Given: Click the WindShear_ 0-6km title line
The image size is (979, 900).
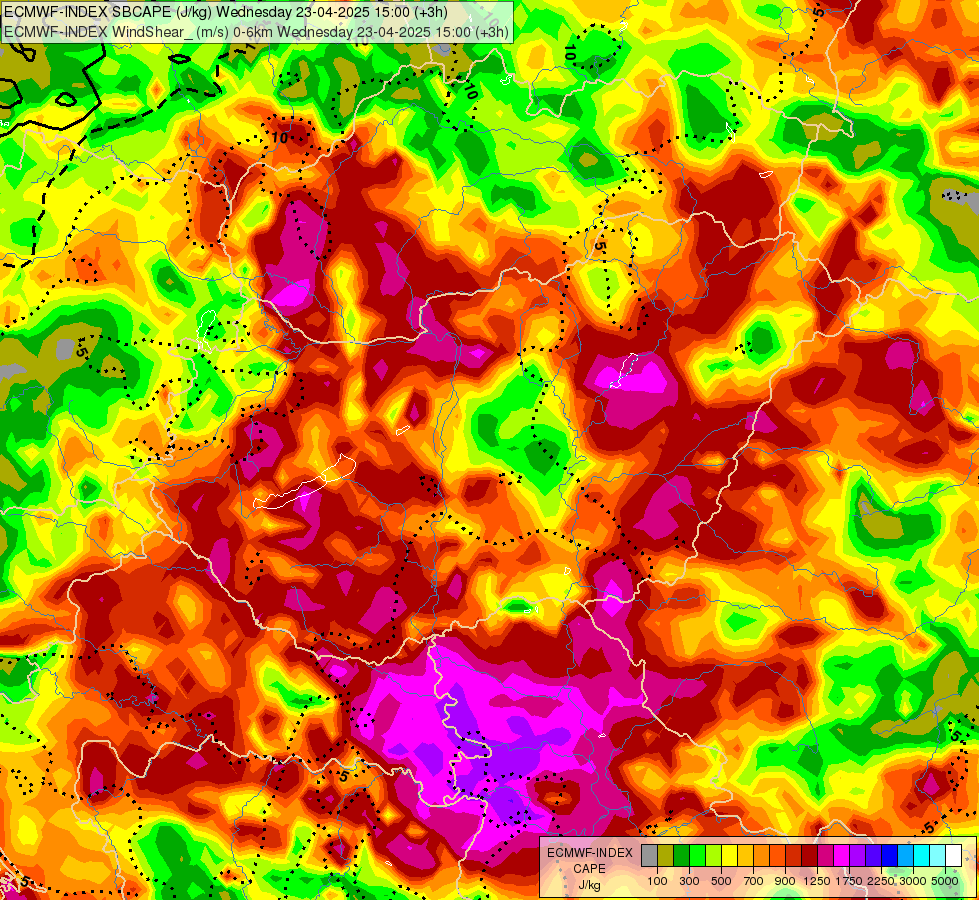Looking at the screenshot, I should coord(256,31).
